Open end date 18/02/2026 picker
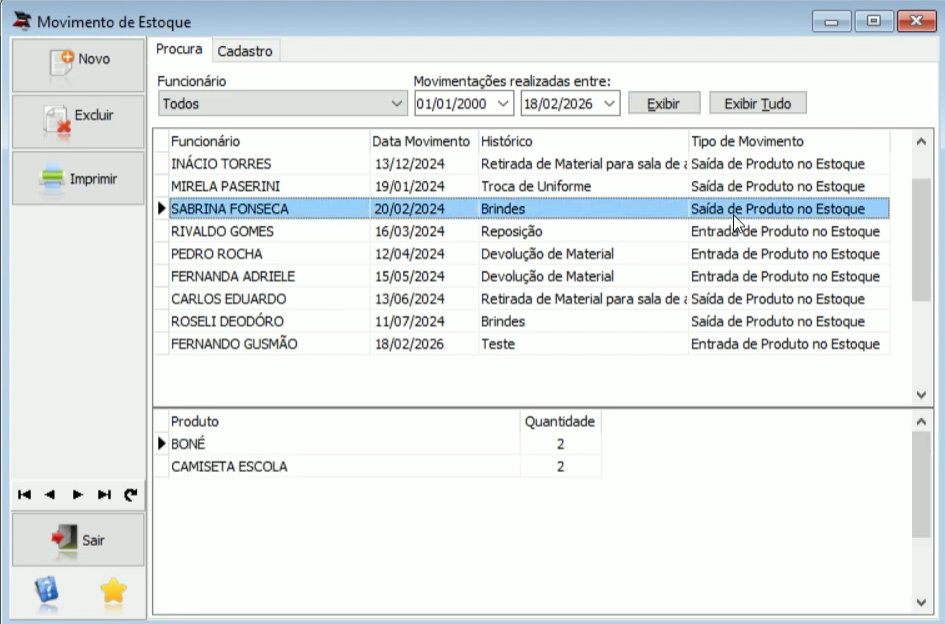945x624 pixels. pos(609,104)
